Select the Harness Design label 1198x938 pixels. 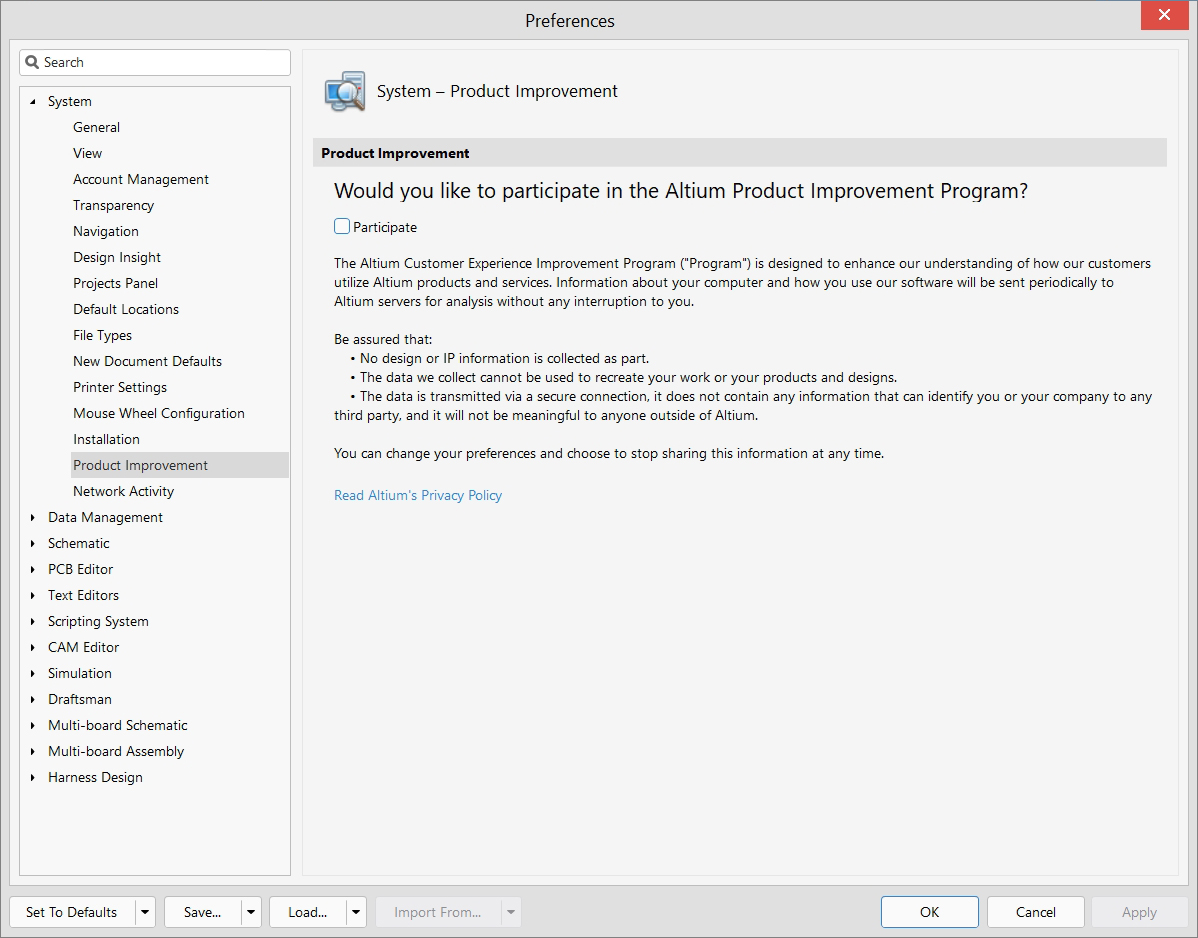96,777
